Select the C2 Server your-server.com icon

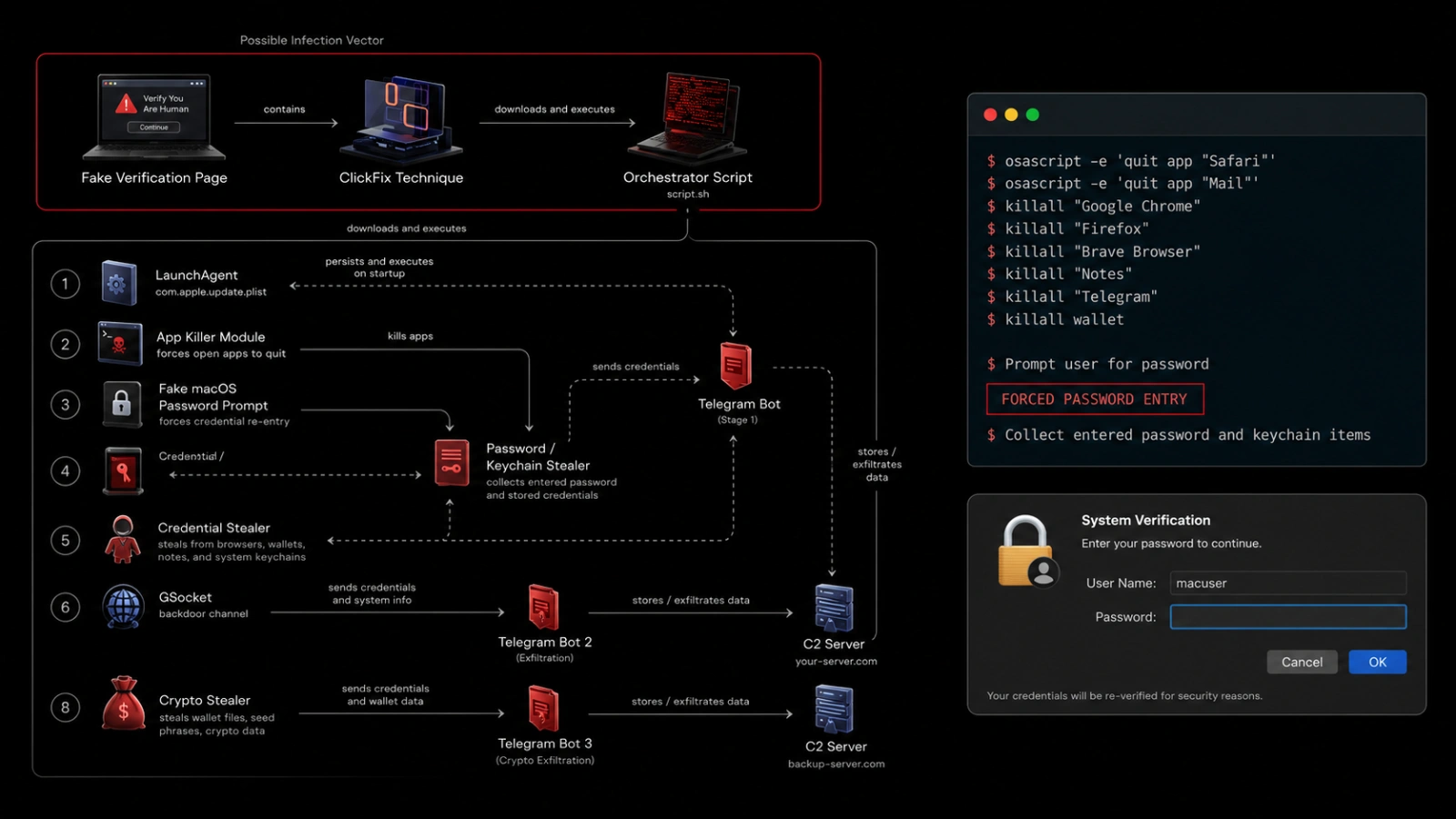[x=834, y=608]
